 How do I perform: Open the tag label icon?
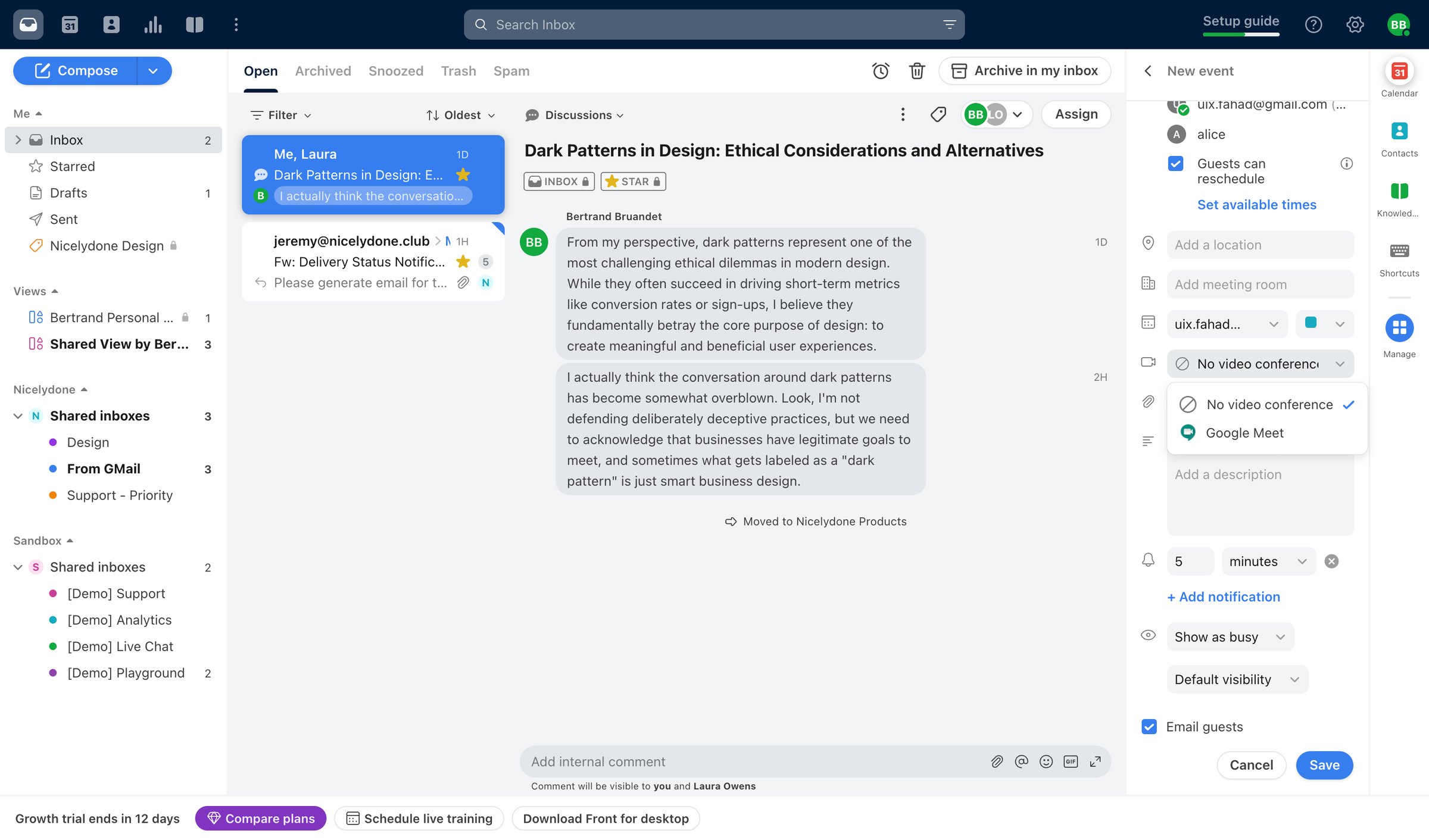938,114
